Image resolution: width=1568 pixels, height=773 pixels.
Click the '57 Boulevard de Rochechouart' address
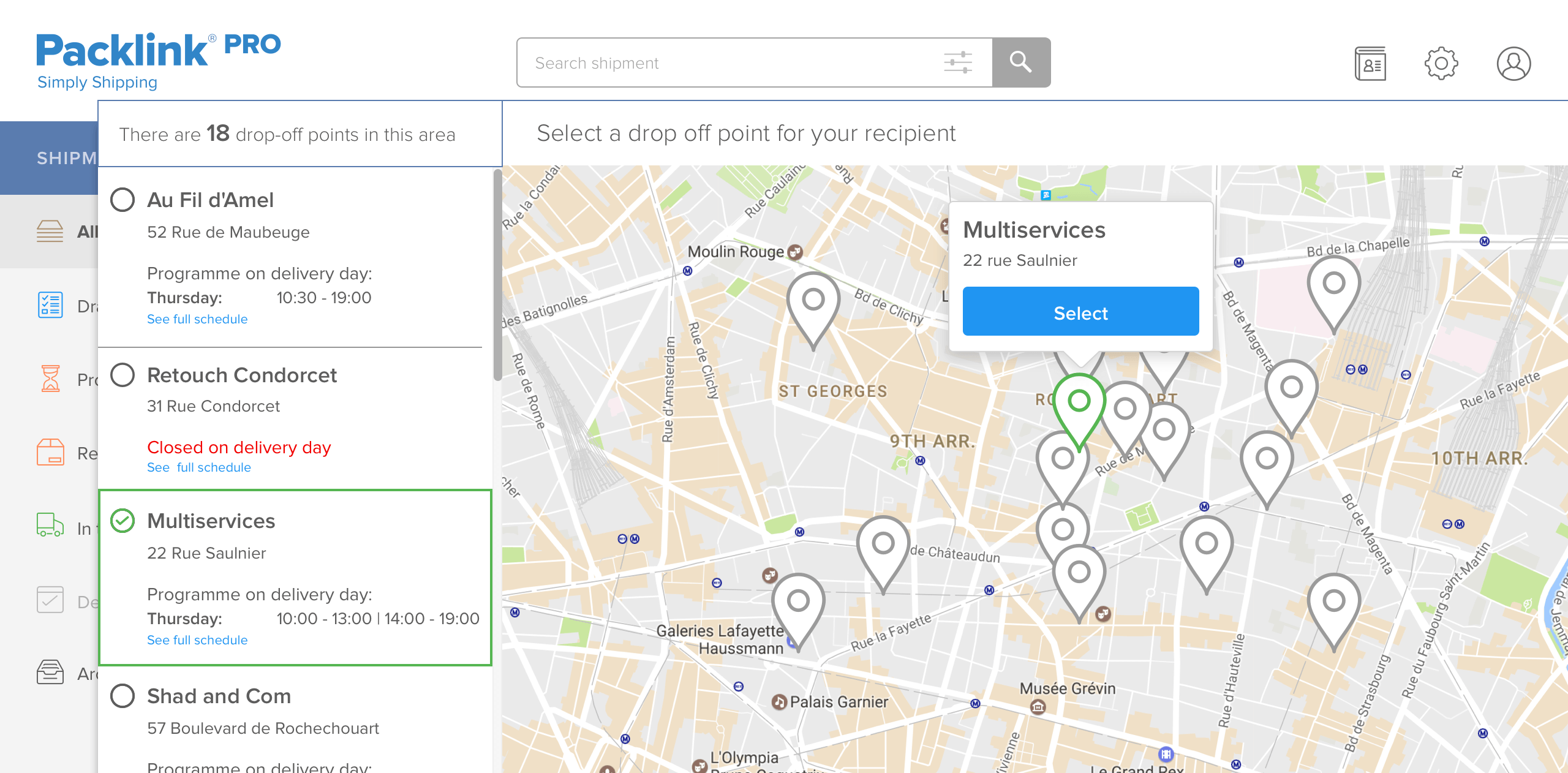263,728
